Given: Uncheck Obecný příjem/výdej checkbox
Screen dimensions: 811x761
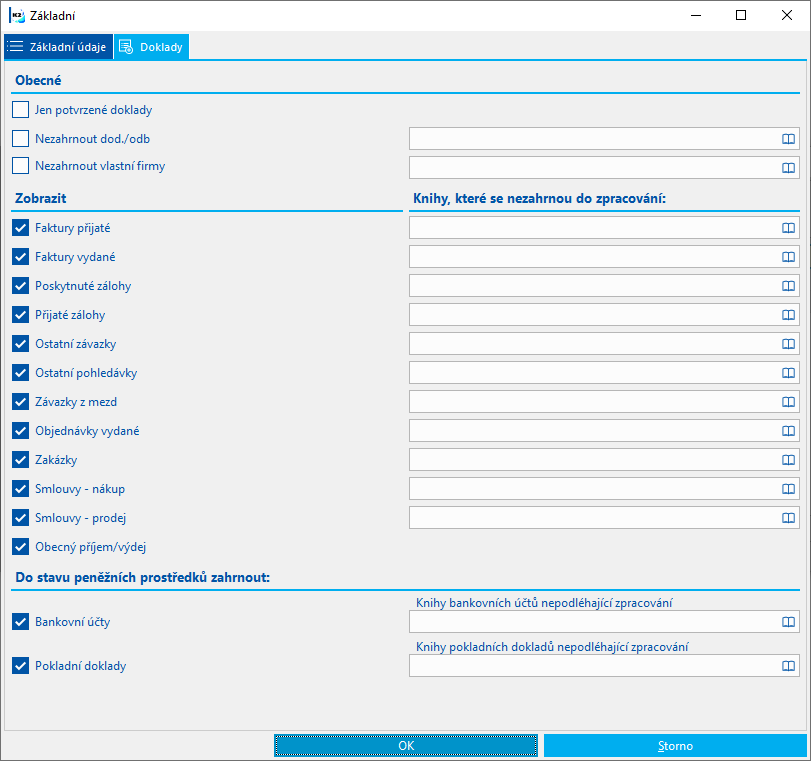Looking at the screenshot, I should [x=21, y=546].
